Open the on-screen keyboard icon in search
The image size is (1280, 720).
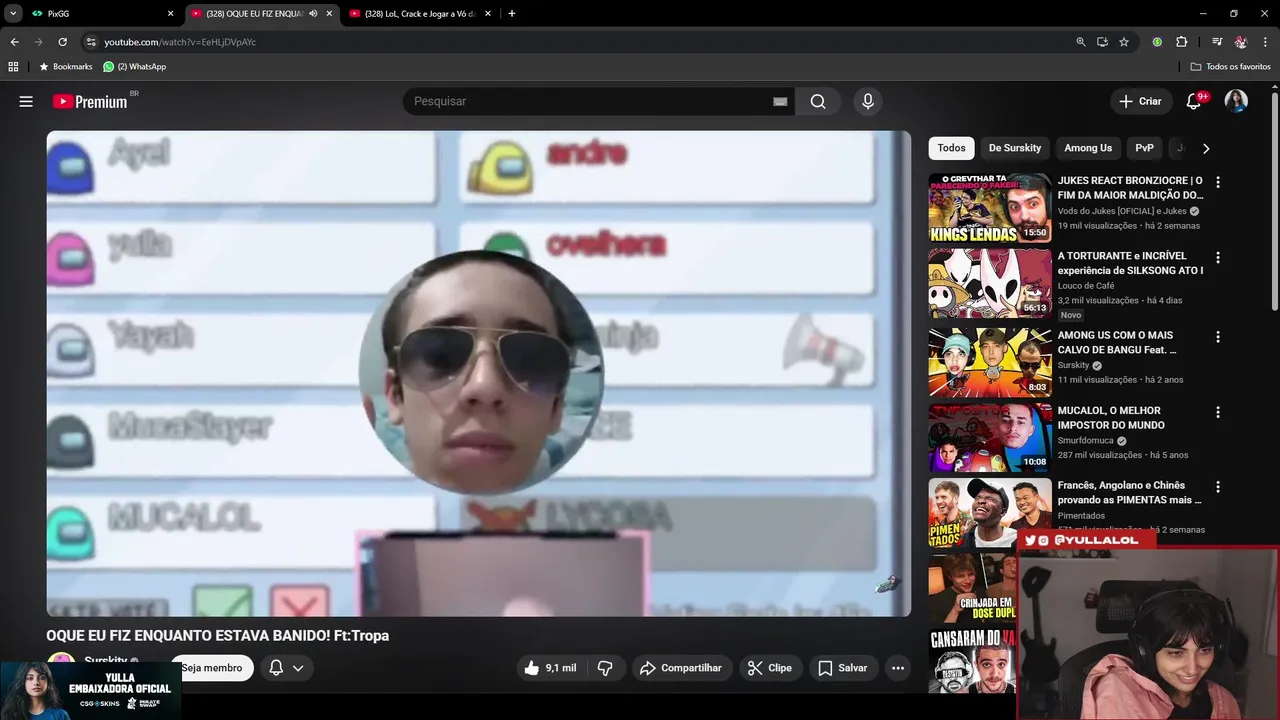[x=780, y=101]
